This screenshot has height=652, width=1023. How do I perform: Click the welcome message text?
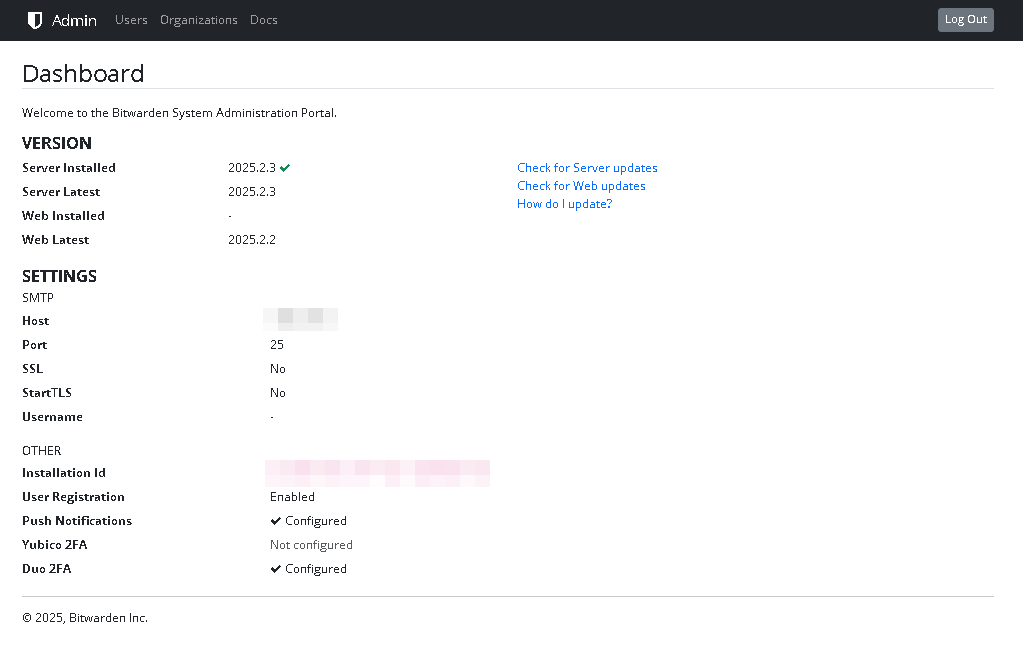(x=179, y=113)
